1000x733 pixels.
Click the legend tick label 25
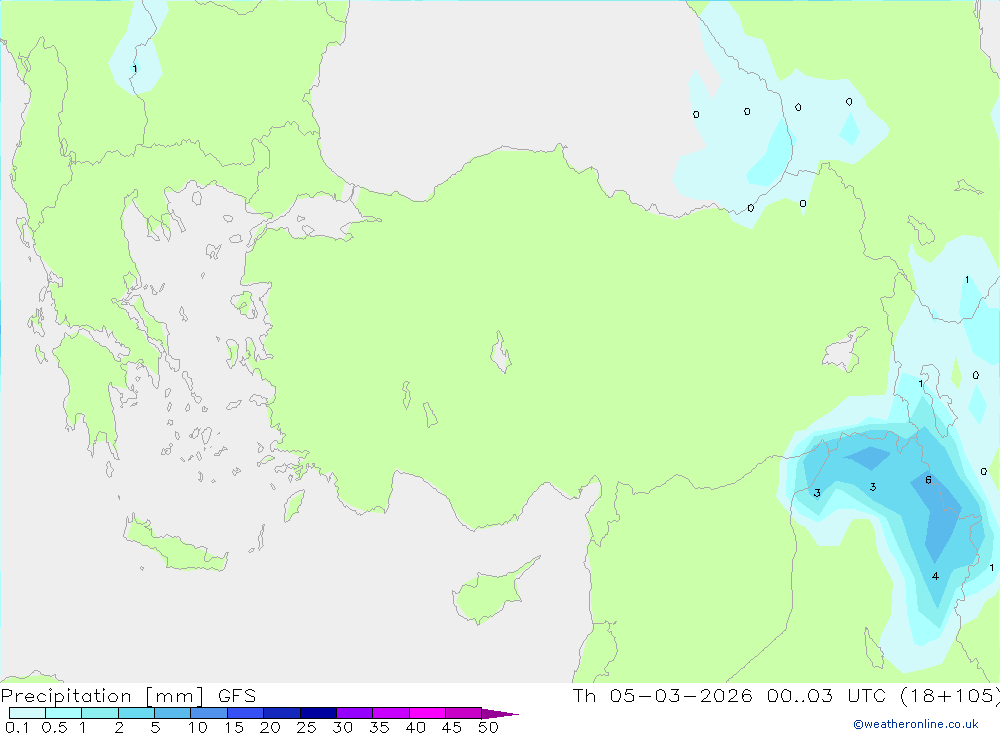307,727
